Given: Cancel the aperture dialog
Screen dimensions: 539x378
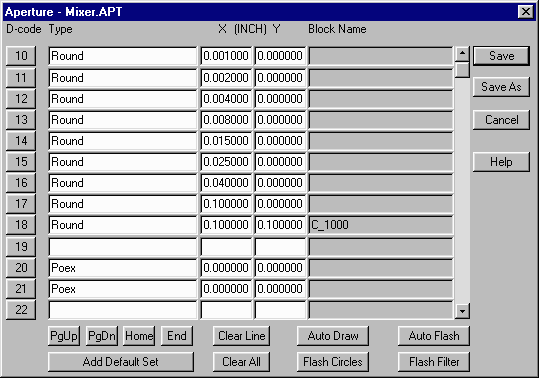Looking at the screenshot, I should pyautogui.click(x=501, y=120).
